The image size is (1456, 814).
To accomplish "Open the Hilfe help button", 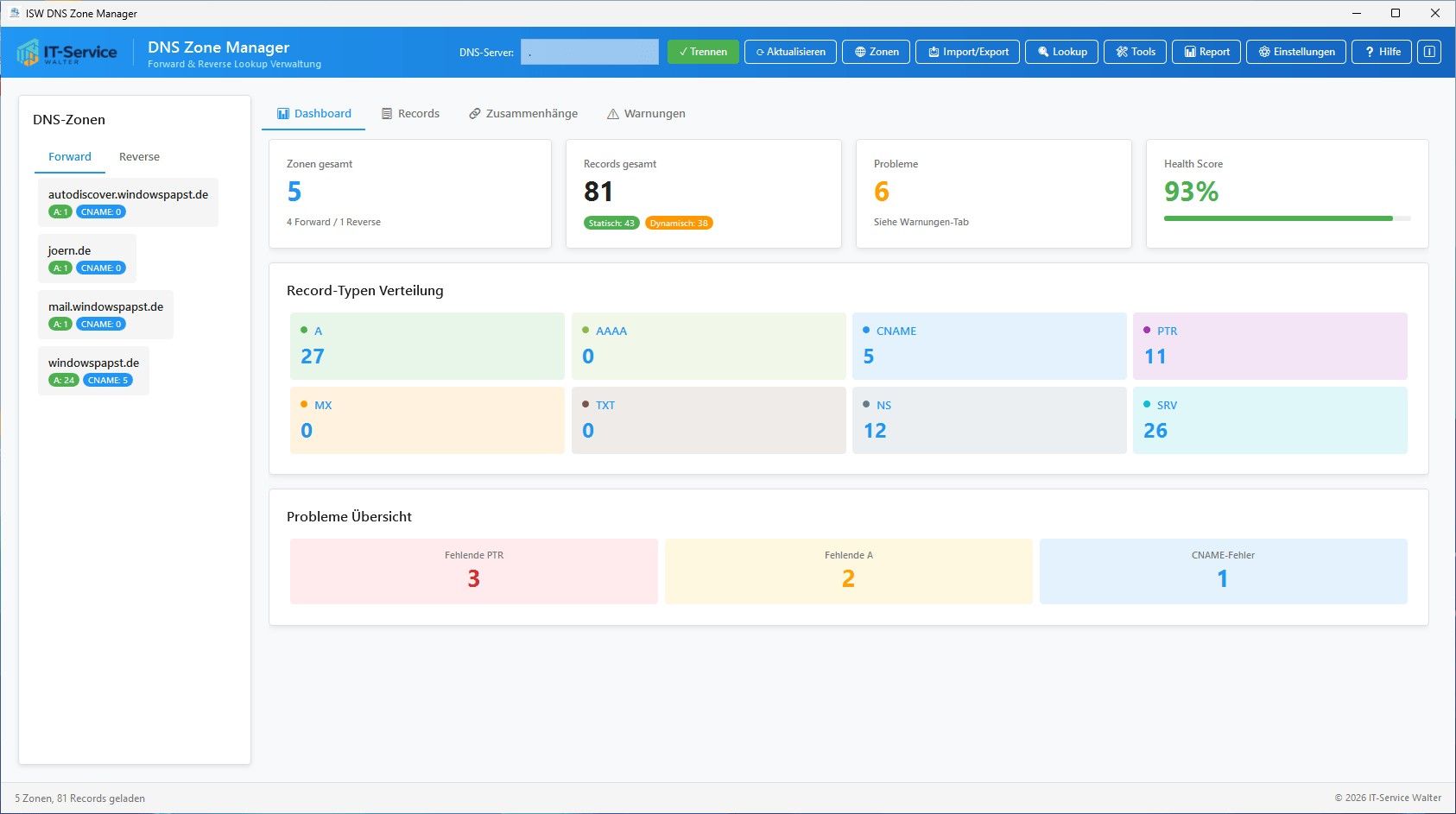I will pos(1382,52).
